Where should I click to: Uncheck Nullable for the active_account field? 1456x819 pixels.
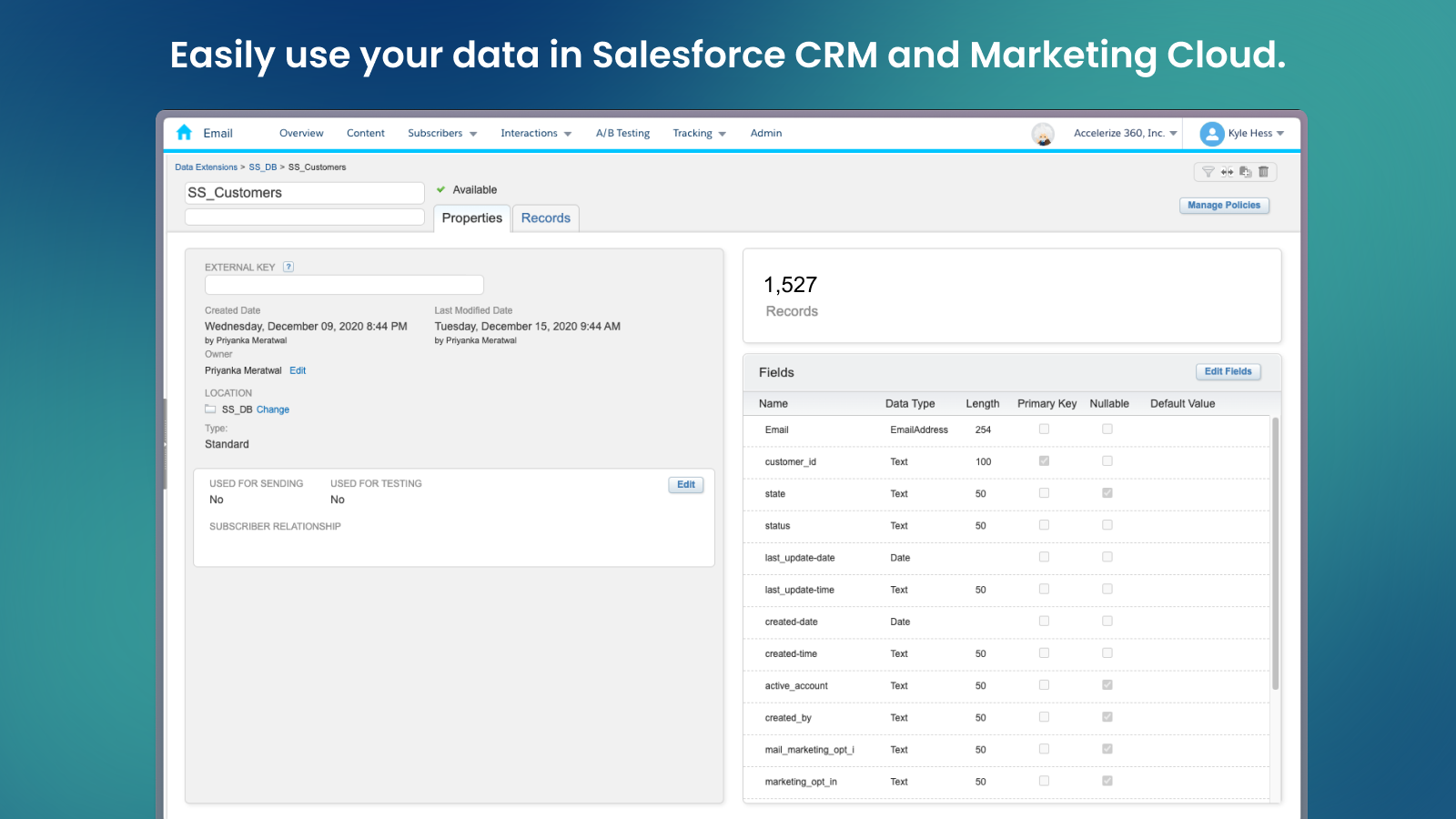click(1107, 685)
